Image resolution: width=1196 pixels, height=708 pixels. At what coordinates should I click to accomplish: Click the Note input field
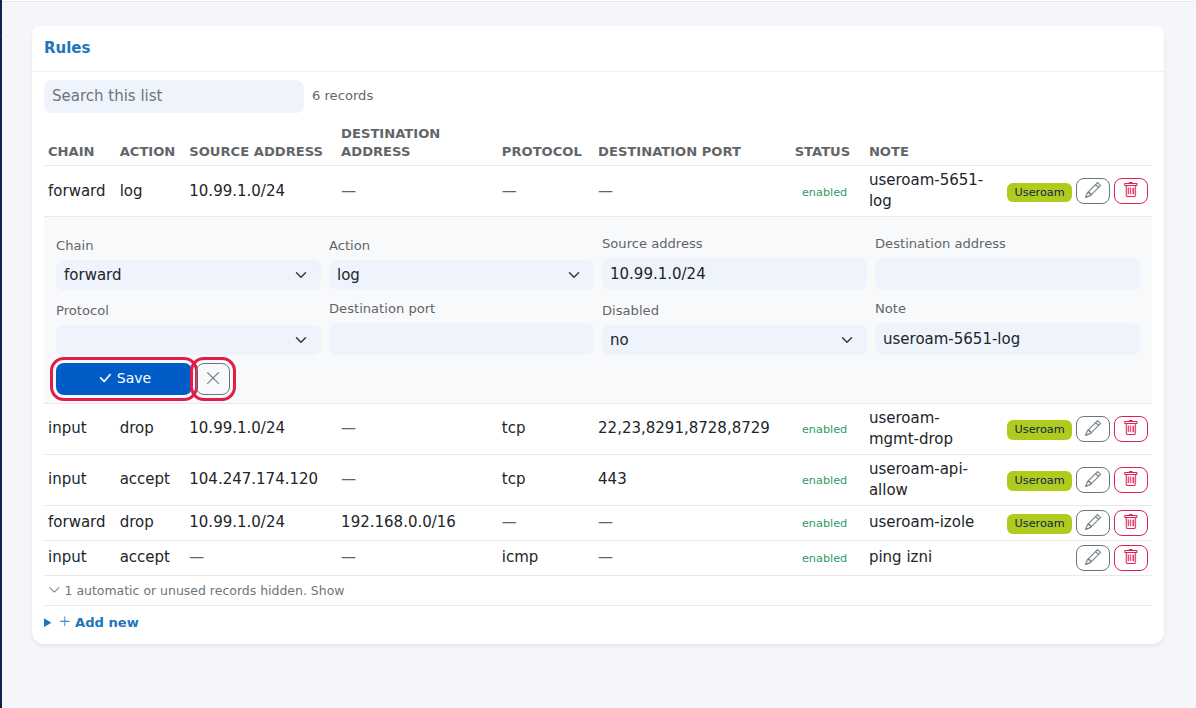tap(1007, 339)
